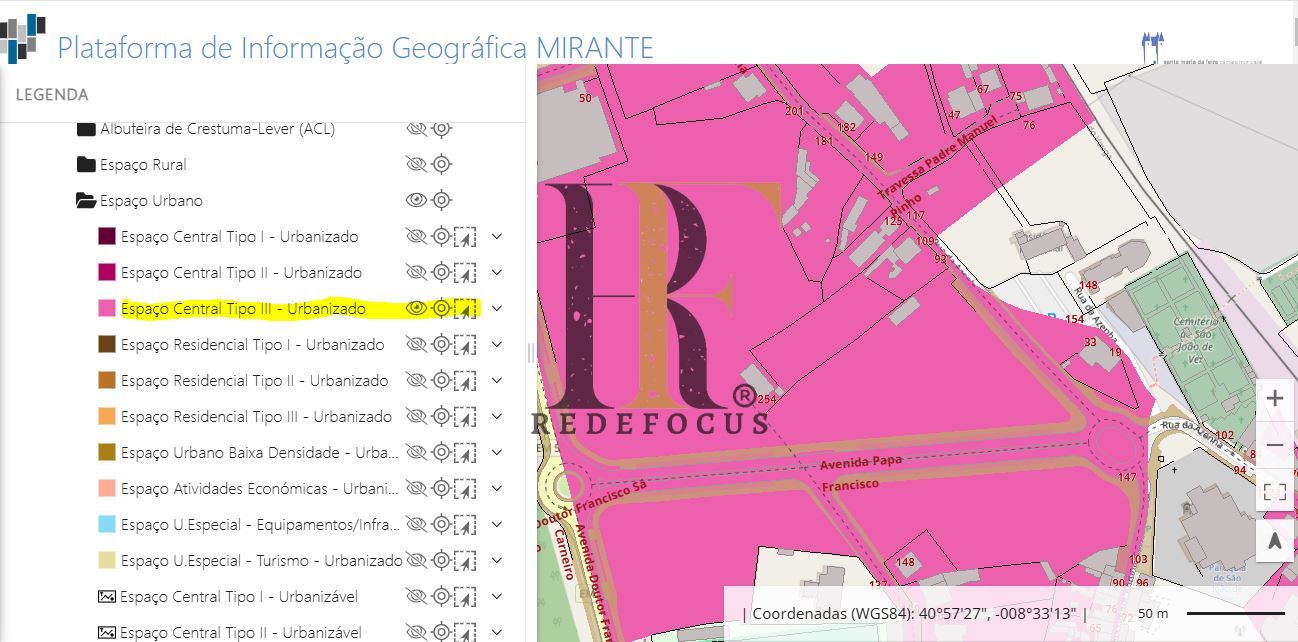This screenshot has width=1298, height=642.
Task: Expand options for Espaço Central Tipo II Urbanizado
Action: 496,272
